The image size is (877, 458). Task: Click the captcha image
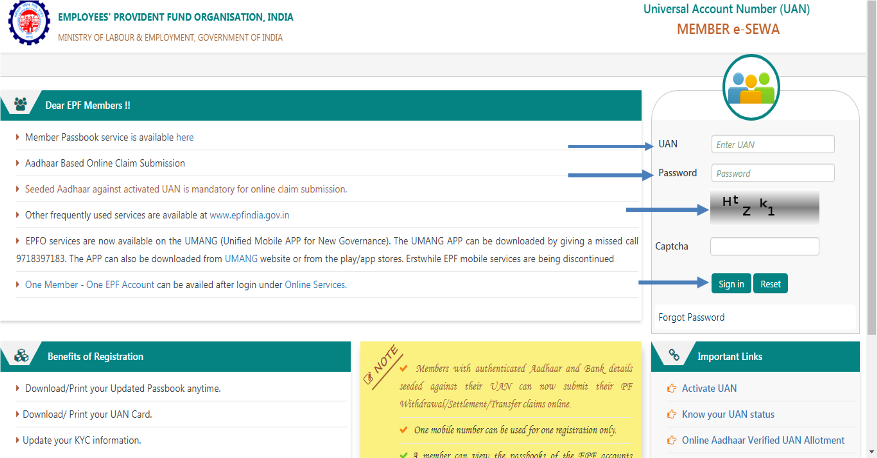click(x=765, y=207)
